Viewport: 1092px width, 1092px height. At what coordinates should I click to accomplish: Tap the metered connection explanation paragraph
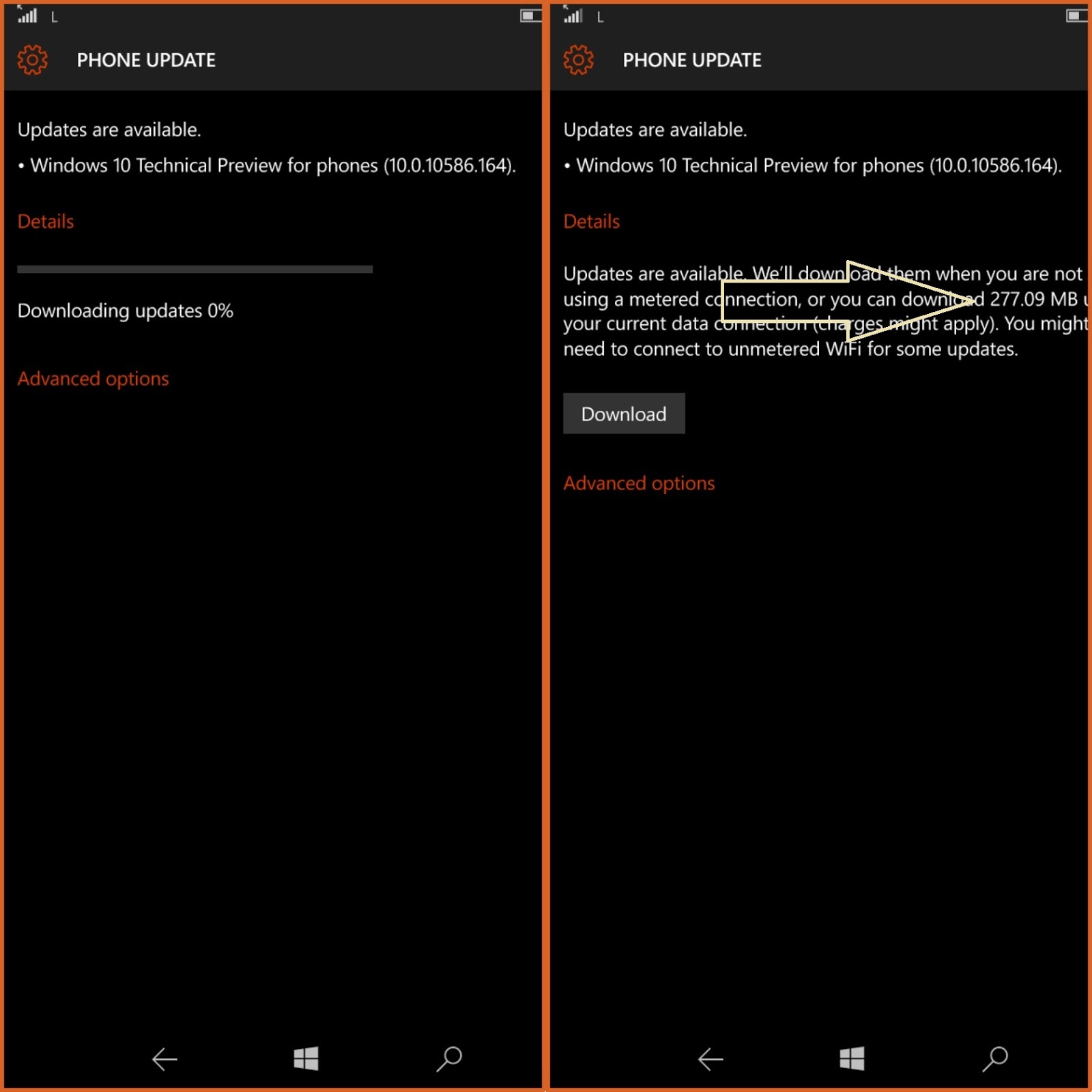pos(825,311)
